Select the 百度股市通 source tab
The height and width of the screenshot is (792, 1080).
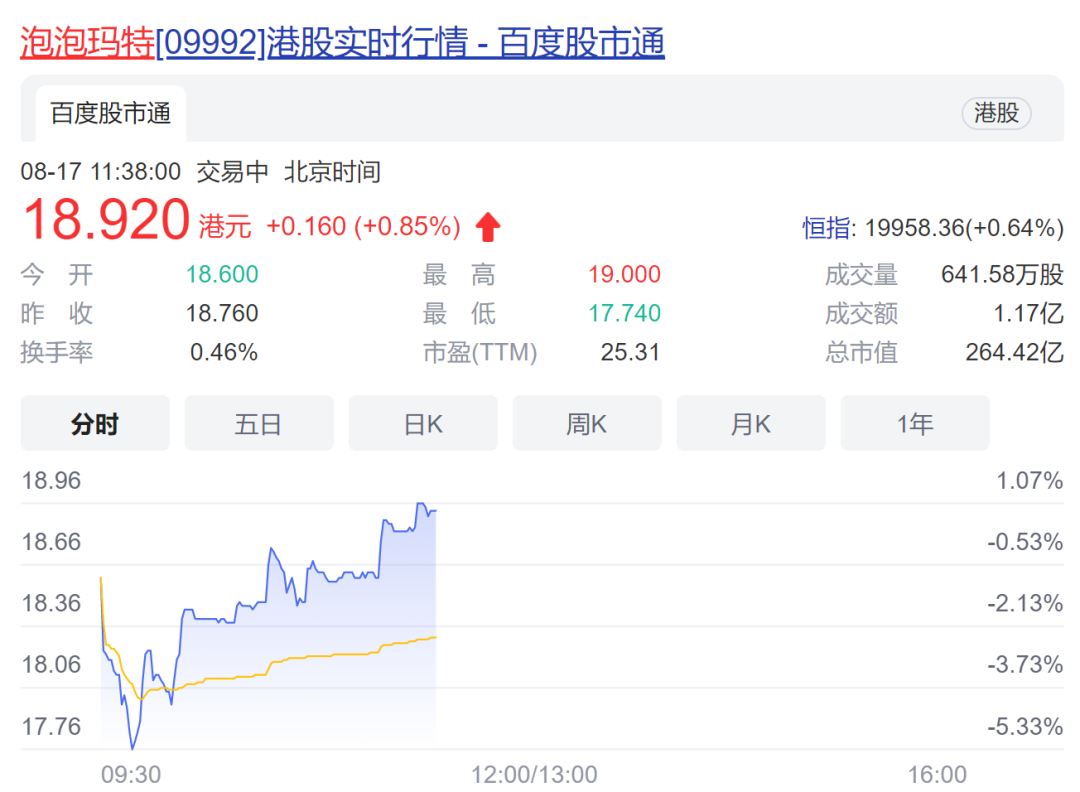111,114
